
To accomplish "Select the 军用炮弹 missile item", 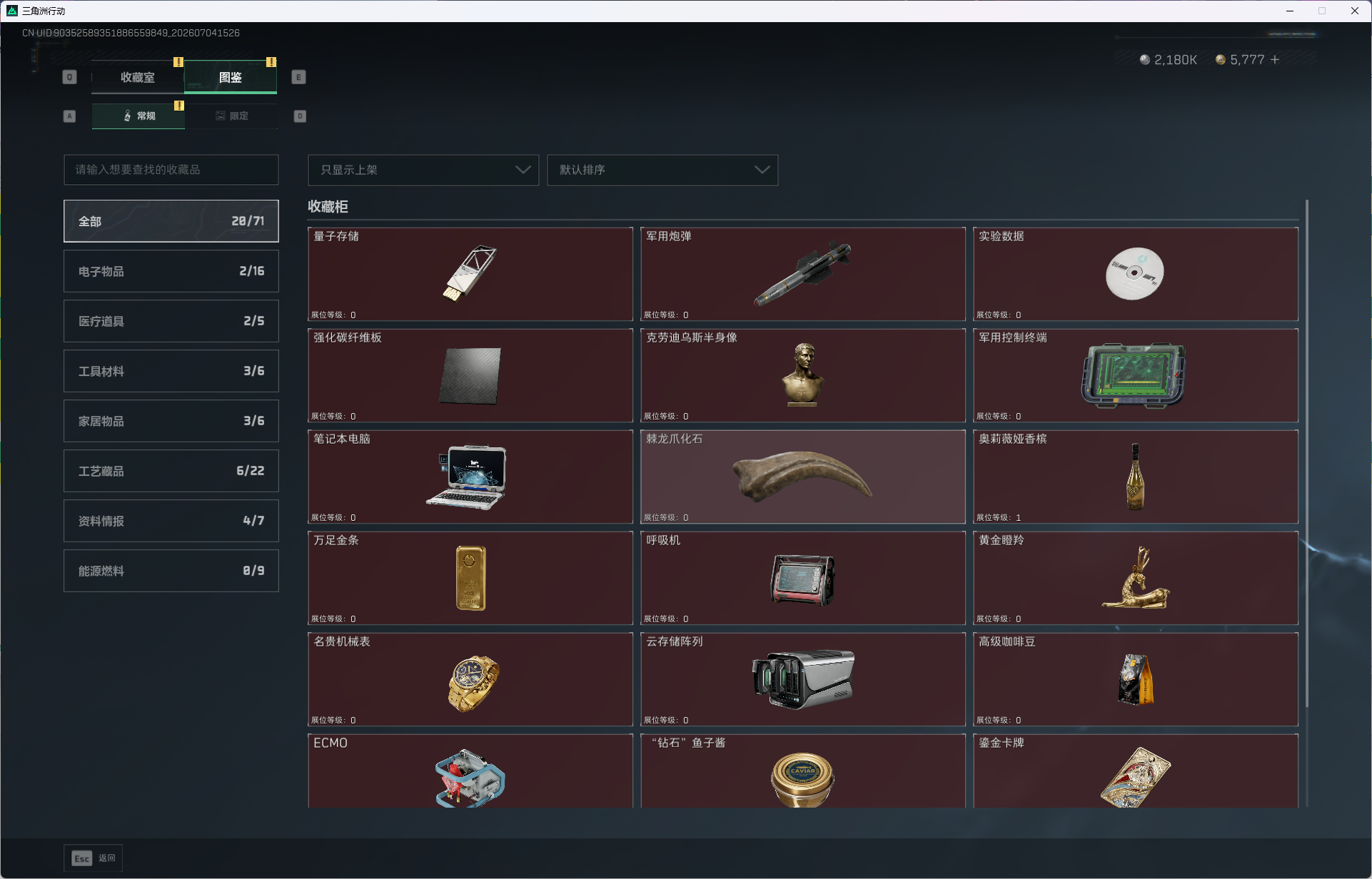I will pos(803,274).
